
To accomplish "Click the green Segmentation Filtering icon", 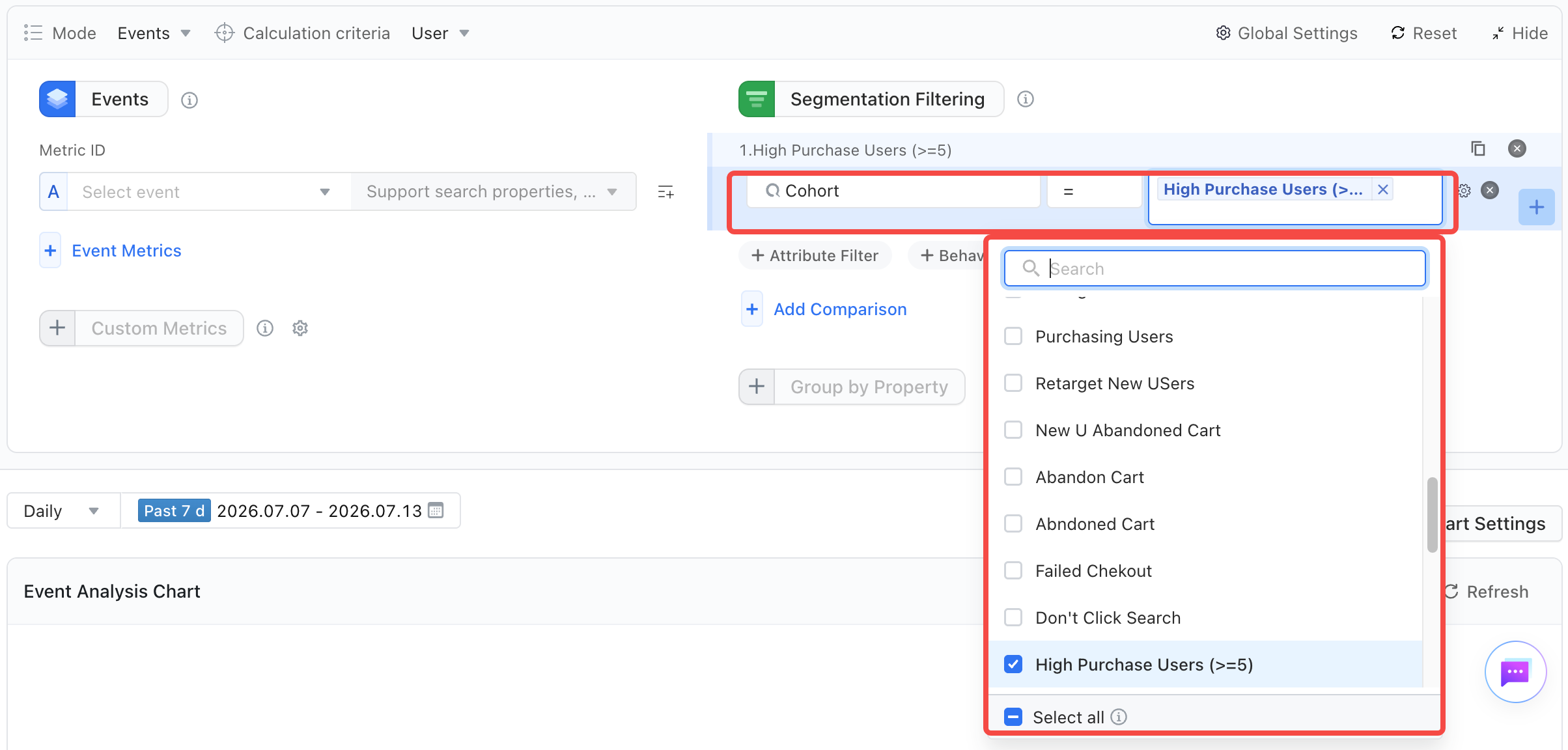I will click(757, 99).
